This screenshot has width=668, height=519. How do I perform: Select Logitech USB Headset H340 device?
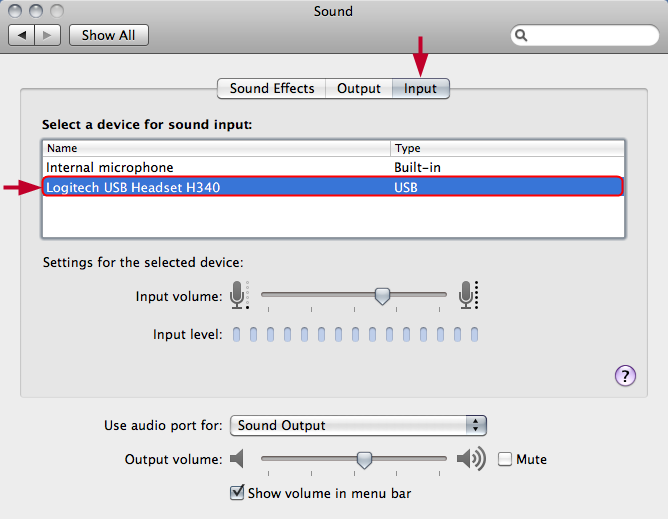[x=333, y=187]
